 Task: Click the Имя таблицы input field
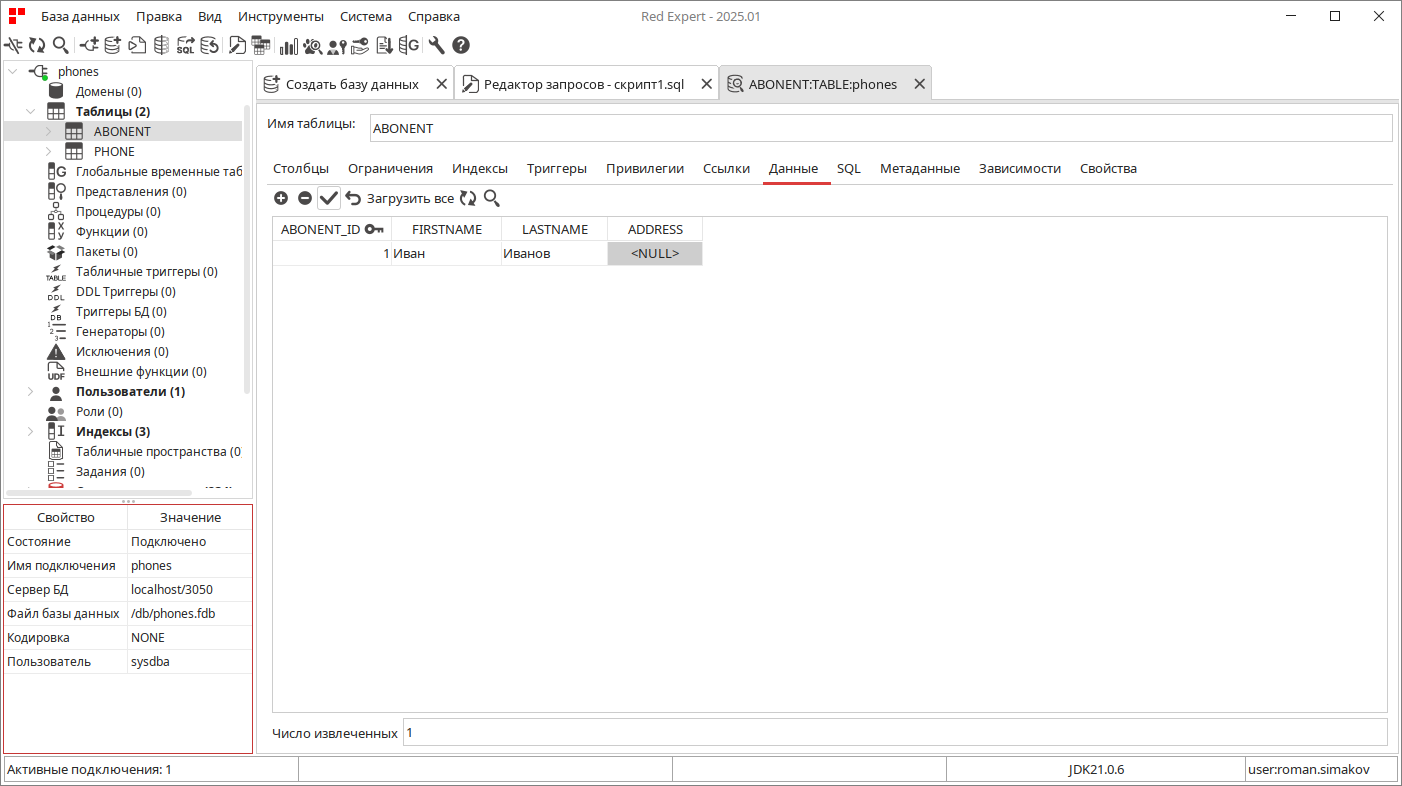click(x=880, y=129)
